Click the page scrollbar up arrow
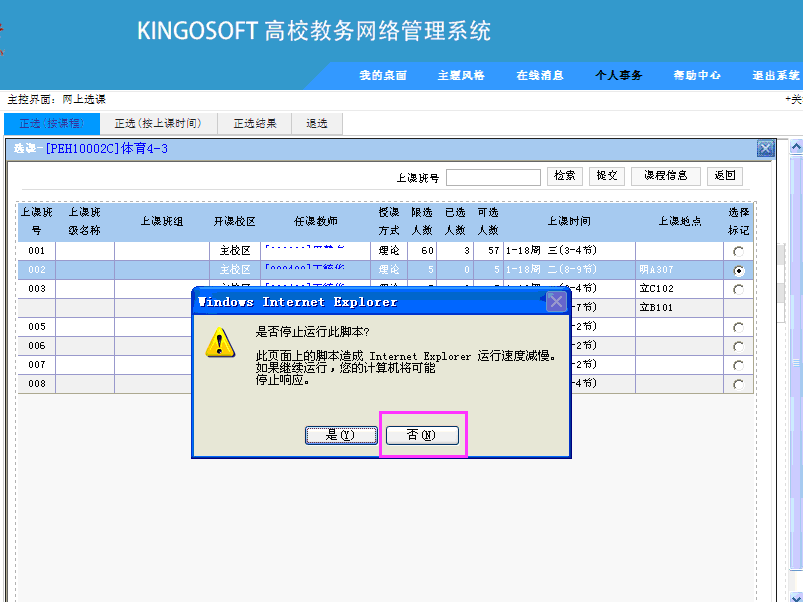Image resolution: width=803 pixels, height=602 pixels. tap(796, 147)
